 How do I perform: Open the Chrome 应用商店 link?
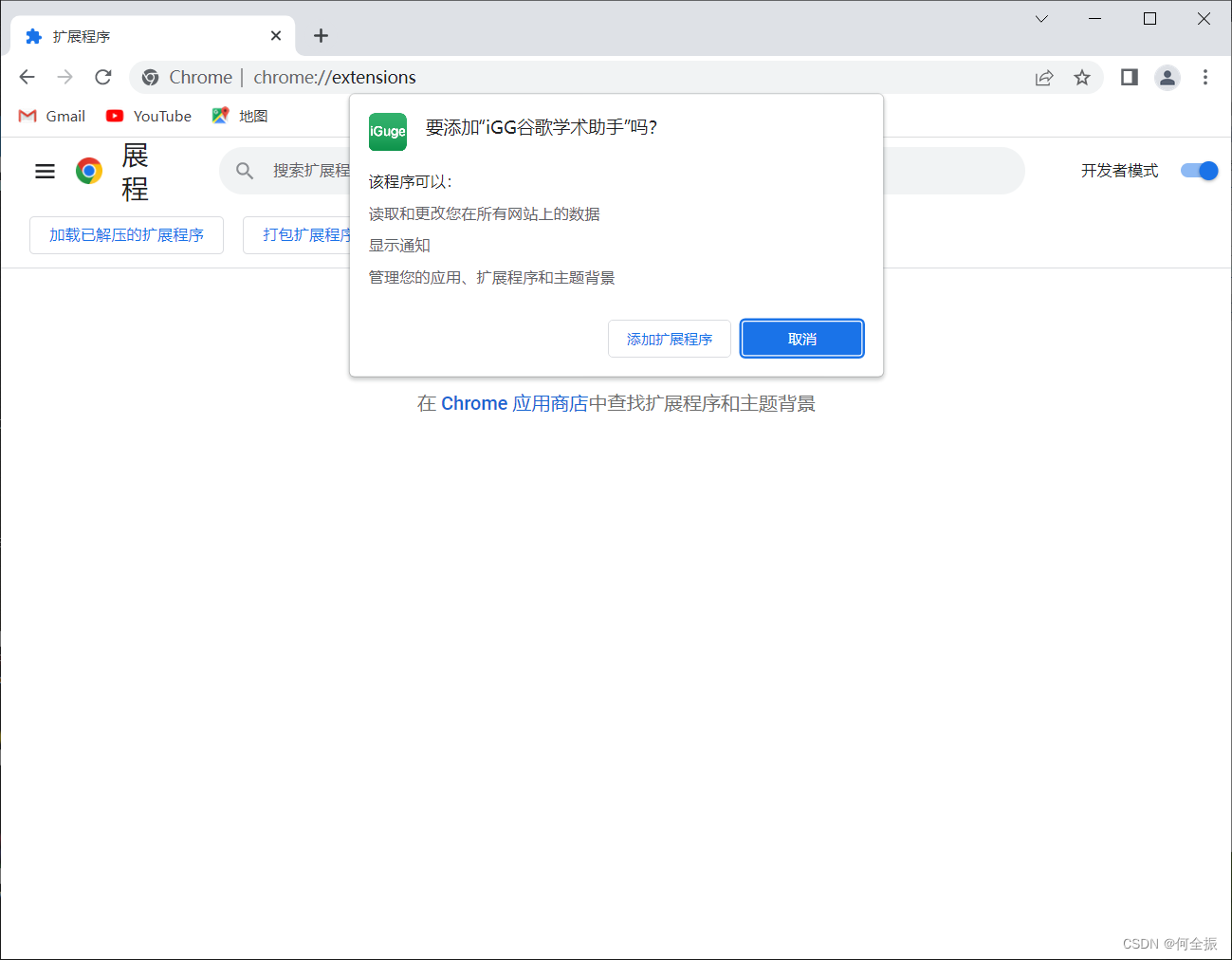(514, 404)
